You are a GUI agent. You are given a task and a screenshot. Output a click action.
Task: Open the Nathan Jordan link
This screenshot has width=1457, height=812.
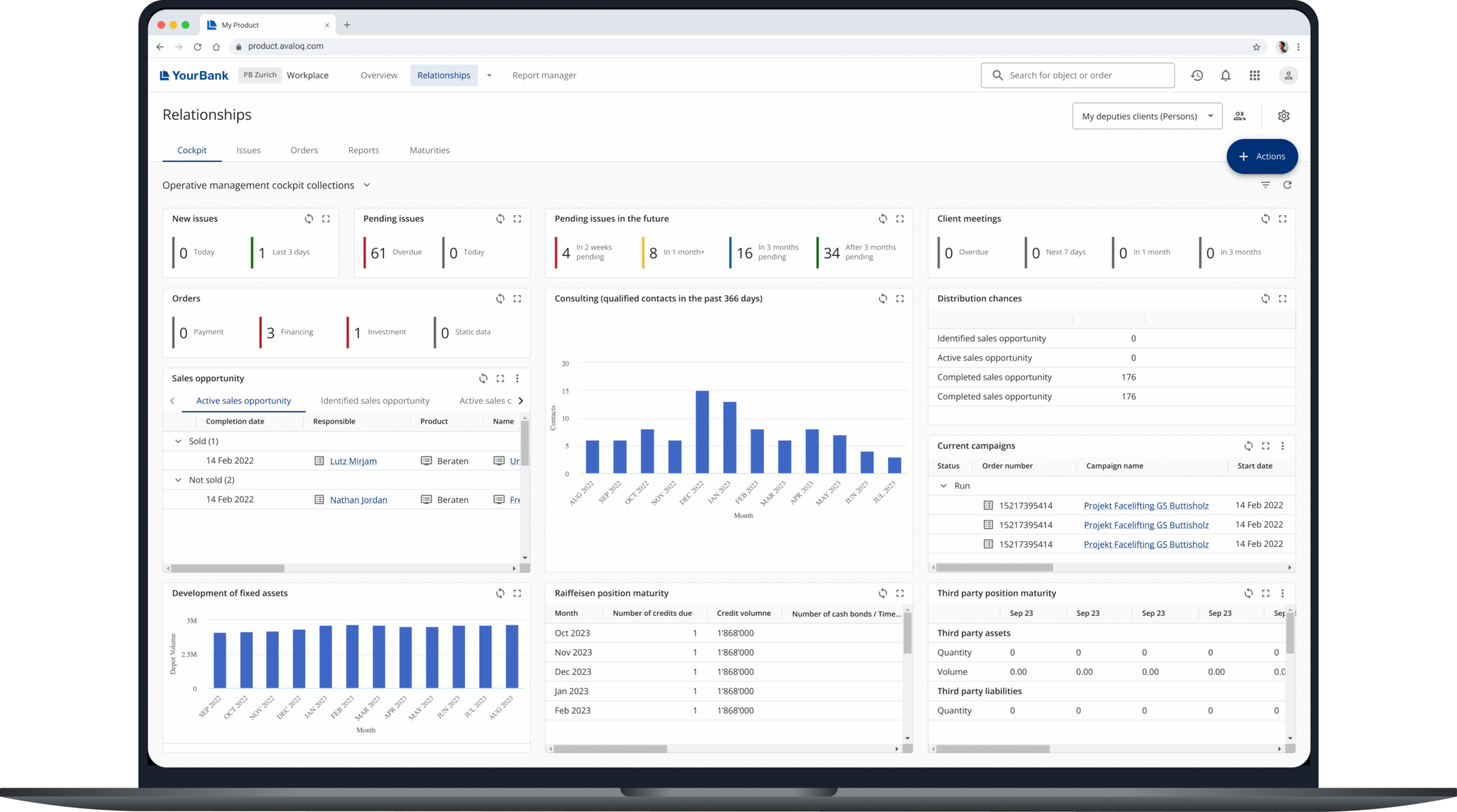(359, 500)
